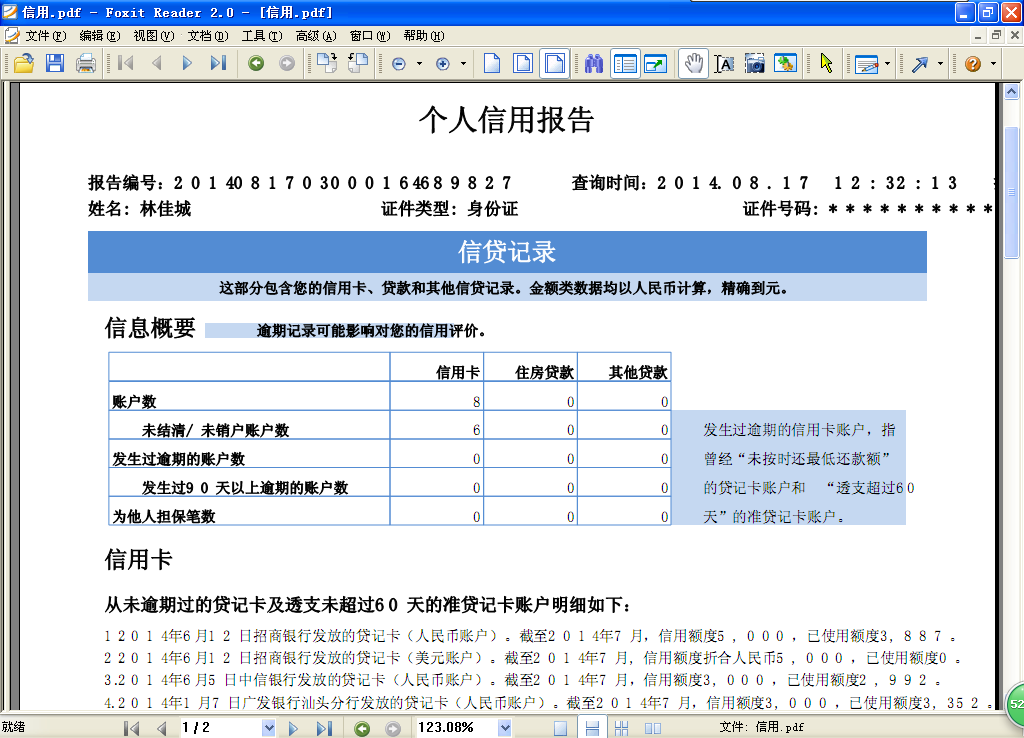
Task: Print the document using the printer icon
Action: coord(86,64)
